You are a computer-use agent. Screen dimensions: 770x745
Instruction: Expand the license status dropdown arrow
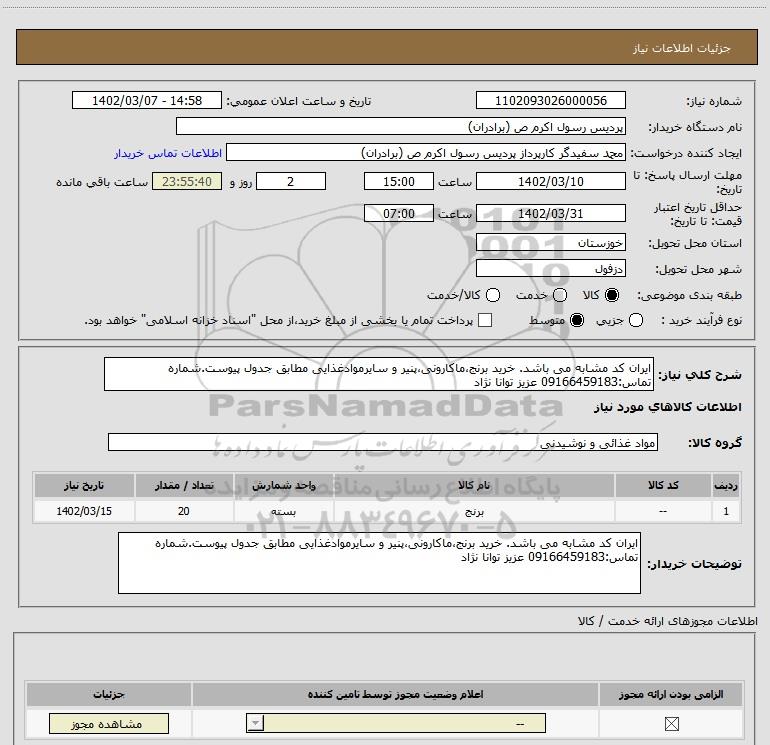255,723
